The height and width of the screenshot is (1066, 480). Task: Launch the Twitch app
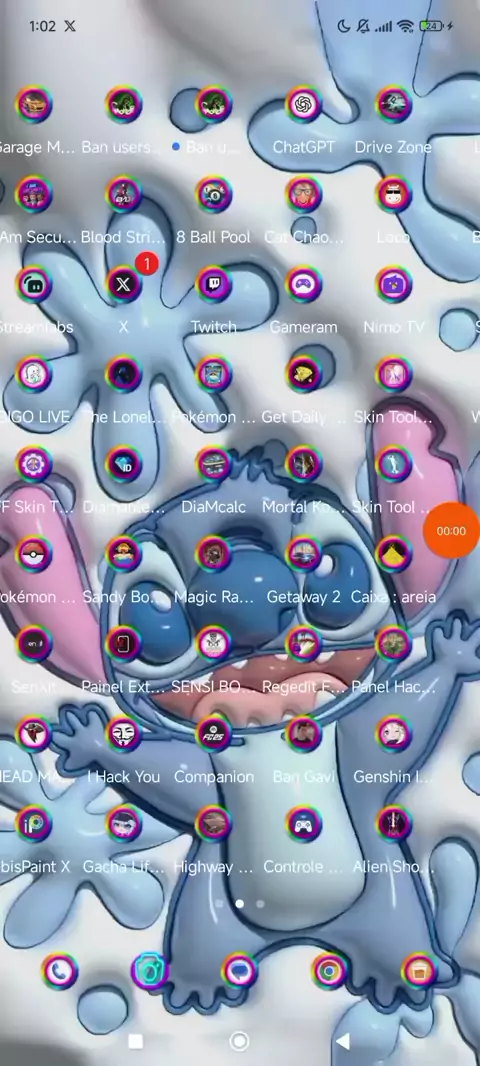pyautogui.click(x=213, y=284)
